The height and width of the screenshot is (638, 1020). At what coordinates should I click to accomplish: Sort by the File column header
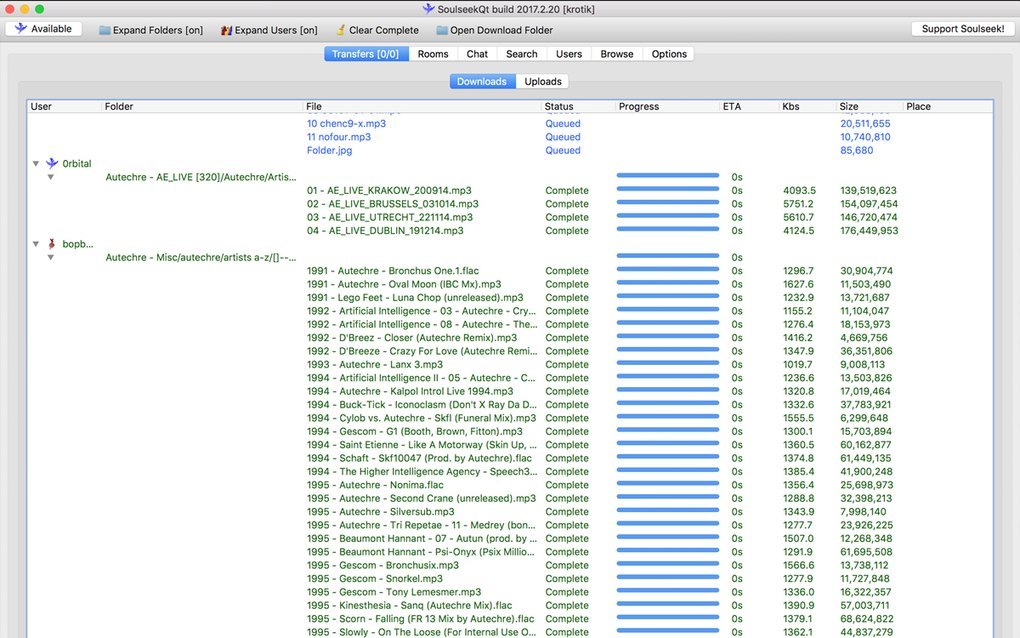(422, 107)
